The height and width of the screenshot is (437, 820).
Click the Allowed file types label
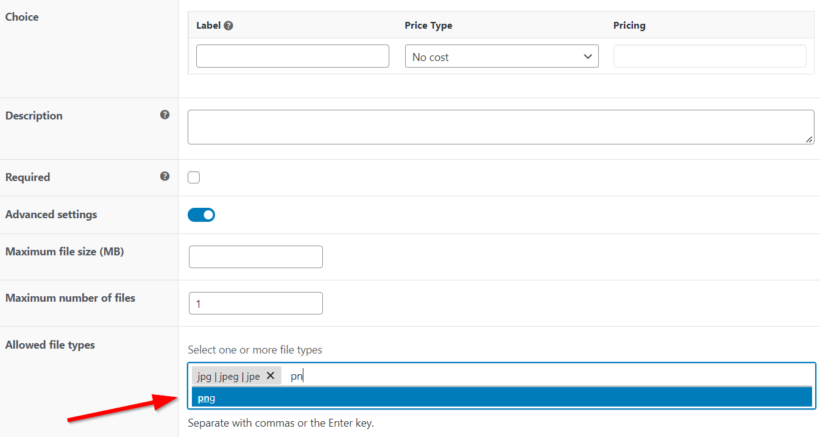pos(50,345)
